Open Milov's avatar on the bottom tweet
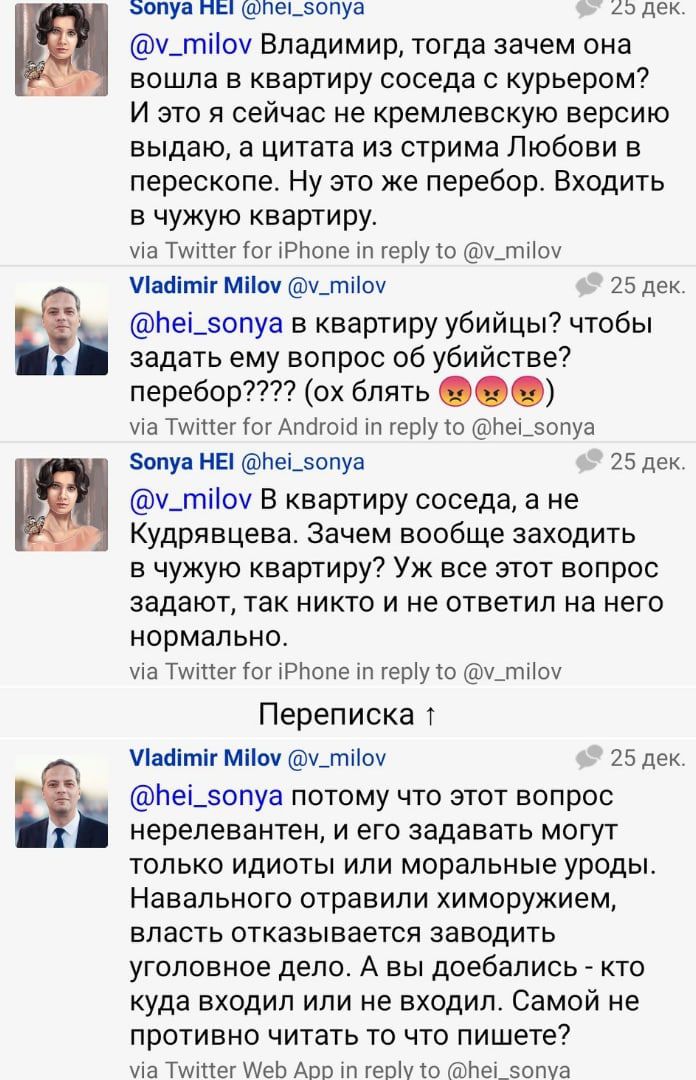The width and height of the screenshot is (696, 1080). click(61, 801)
